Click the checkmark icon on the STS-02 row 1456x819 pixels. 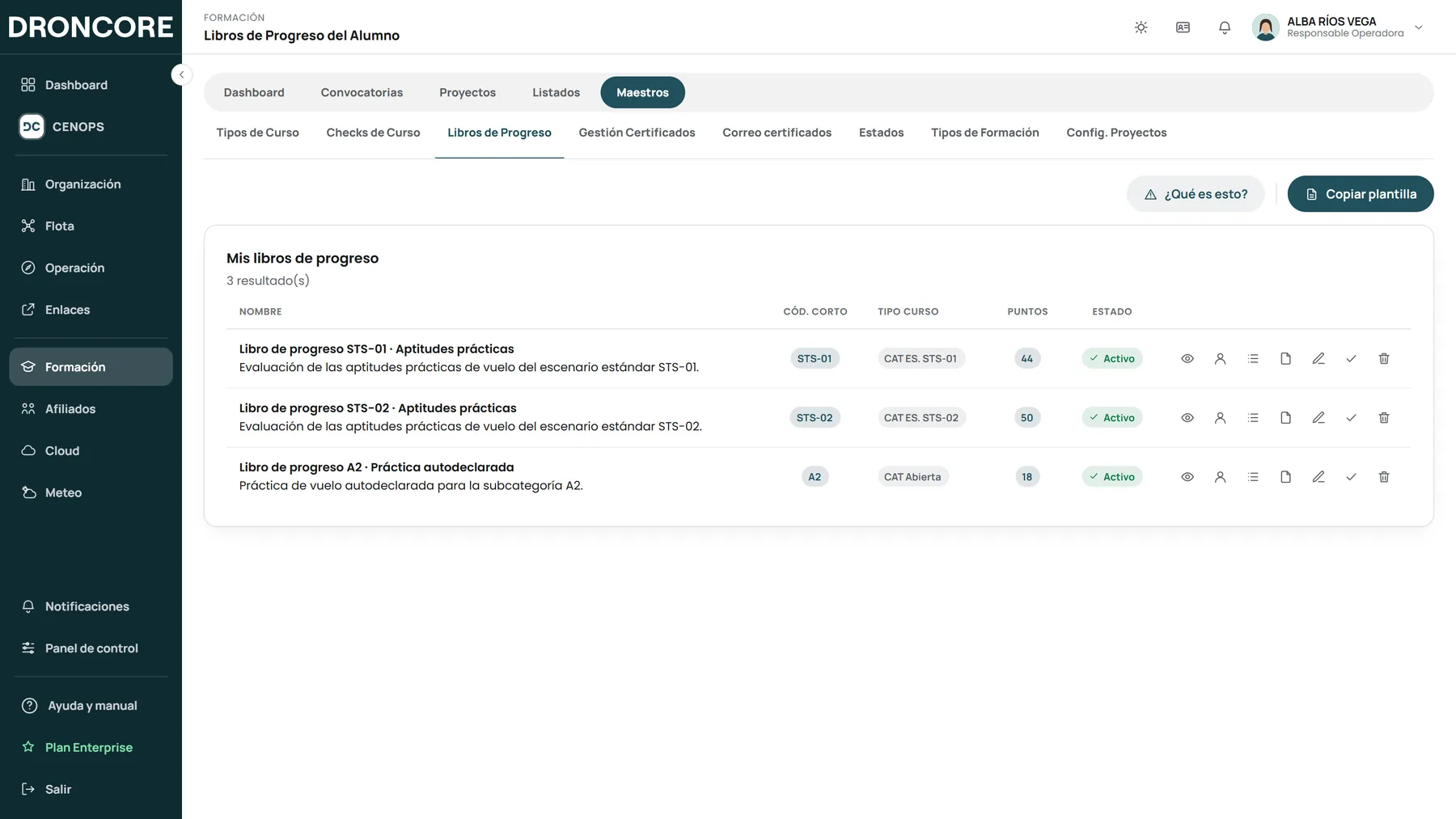click(x=1351, y=417)
